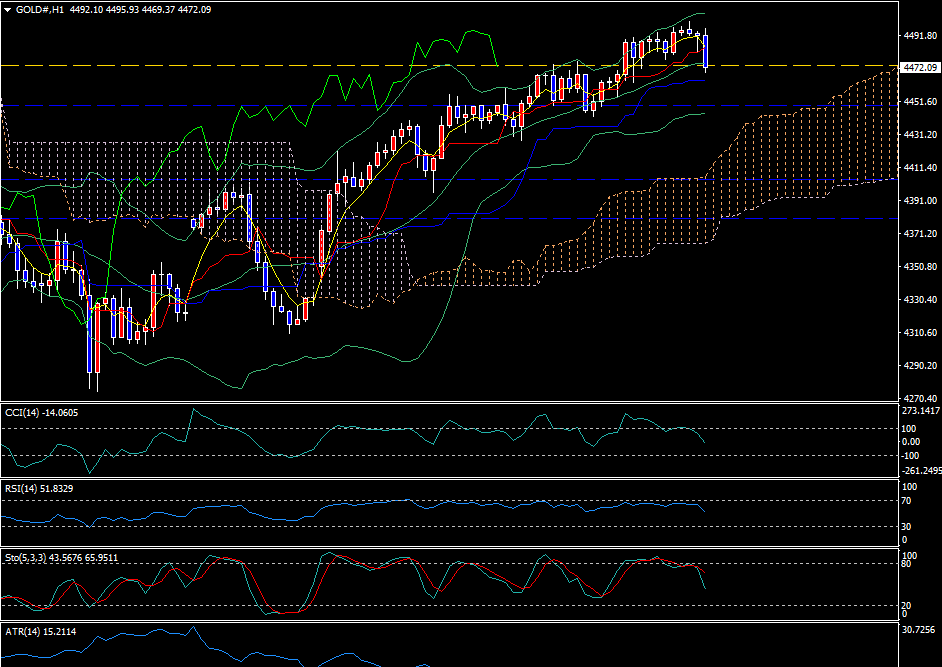Click the Sto(5,3,3) indicator label
942x667 pixels.
pyautogui.click(x=61, y=557)
